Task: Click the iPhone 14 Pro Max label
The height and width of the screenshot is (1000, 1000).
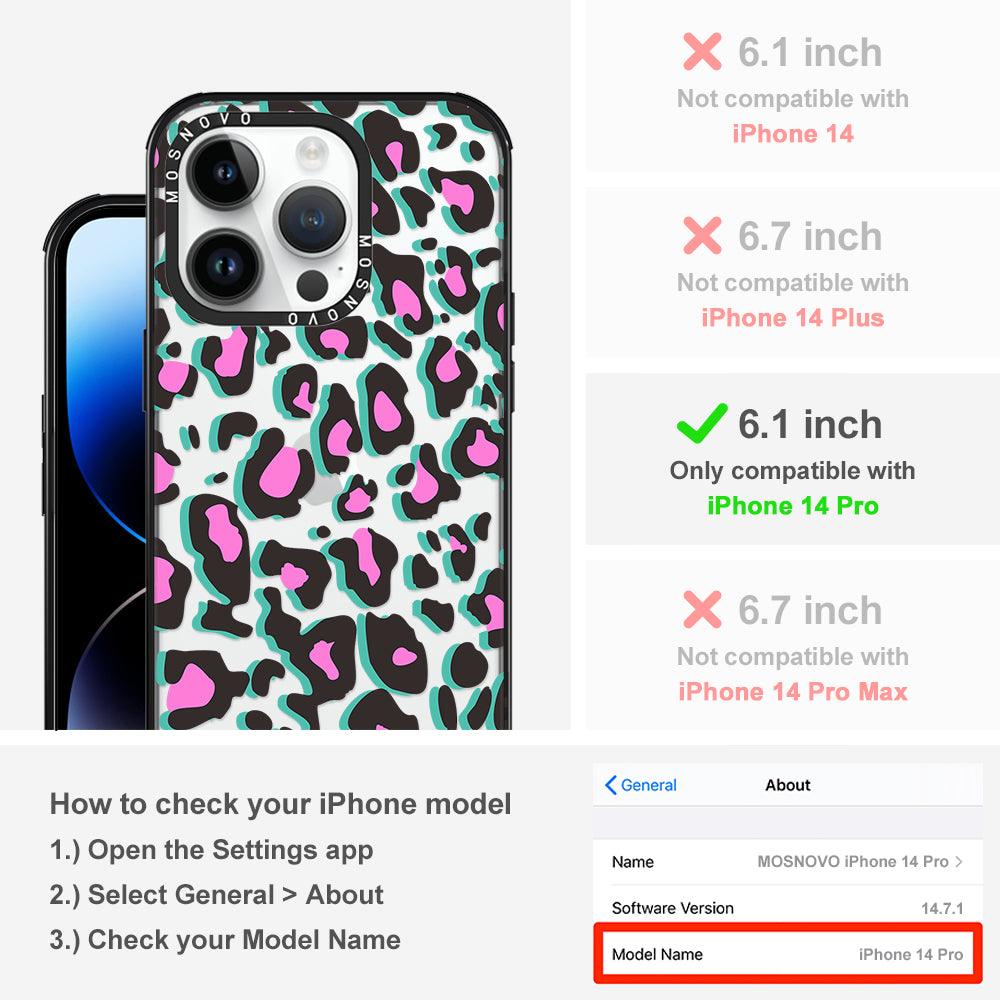Action: click(793, 691)
